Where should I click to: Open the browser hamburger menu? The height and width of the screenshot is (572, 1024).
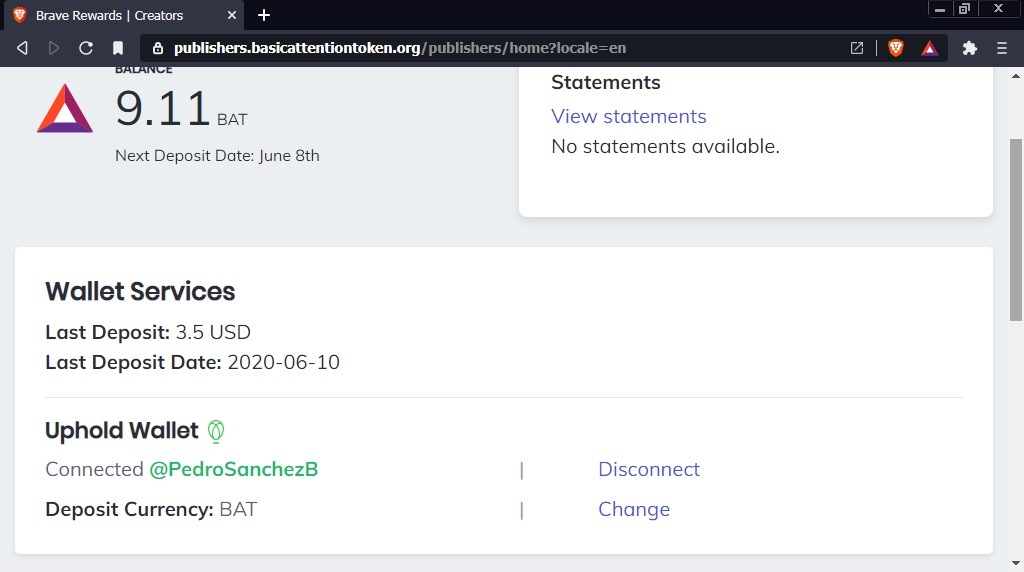(1002, 48)
